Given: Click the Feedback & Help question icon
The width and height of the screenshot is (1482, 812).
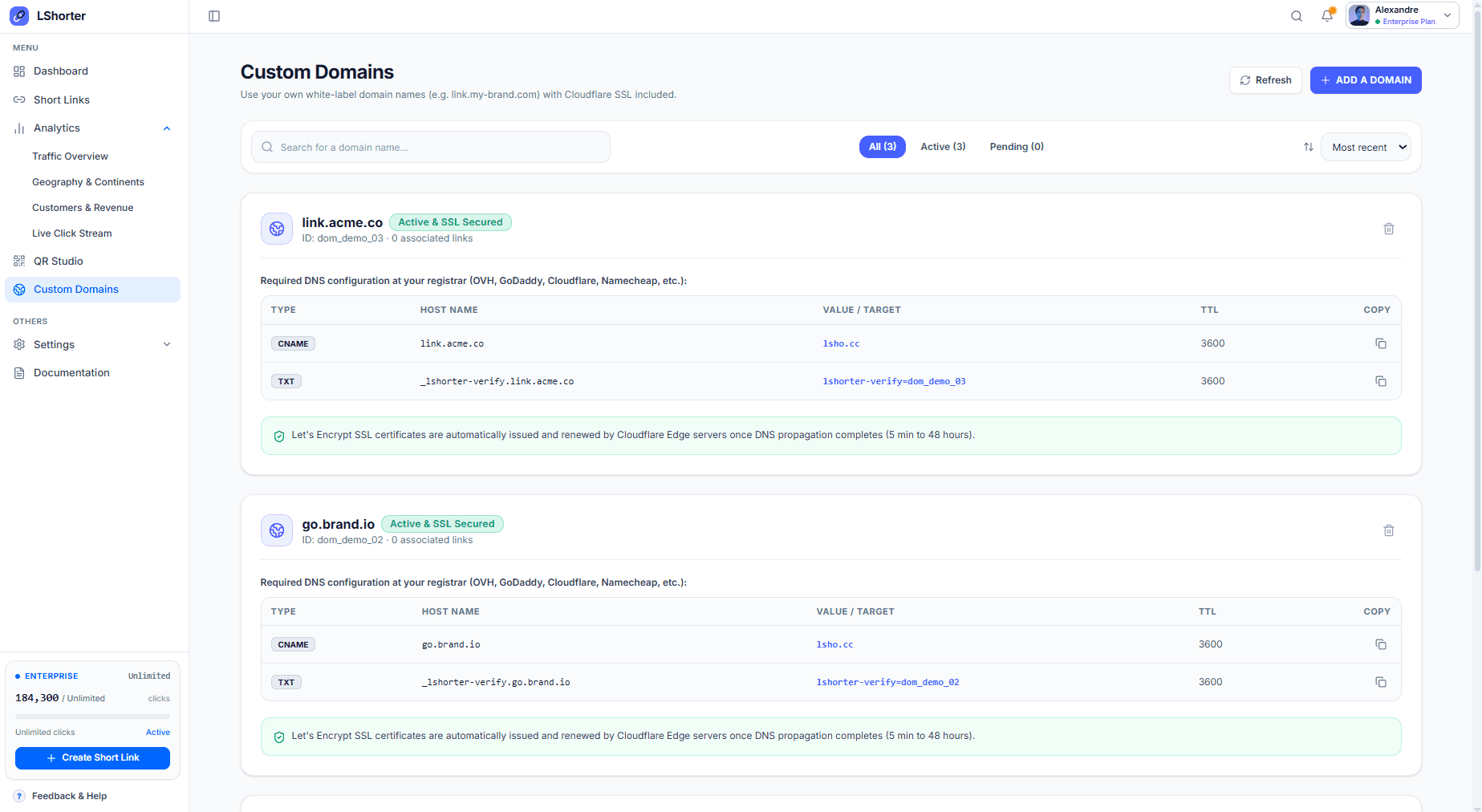Looking at the screenshot, I should click(19, 796).
